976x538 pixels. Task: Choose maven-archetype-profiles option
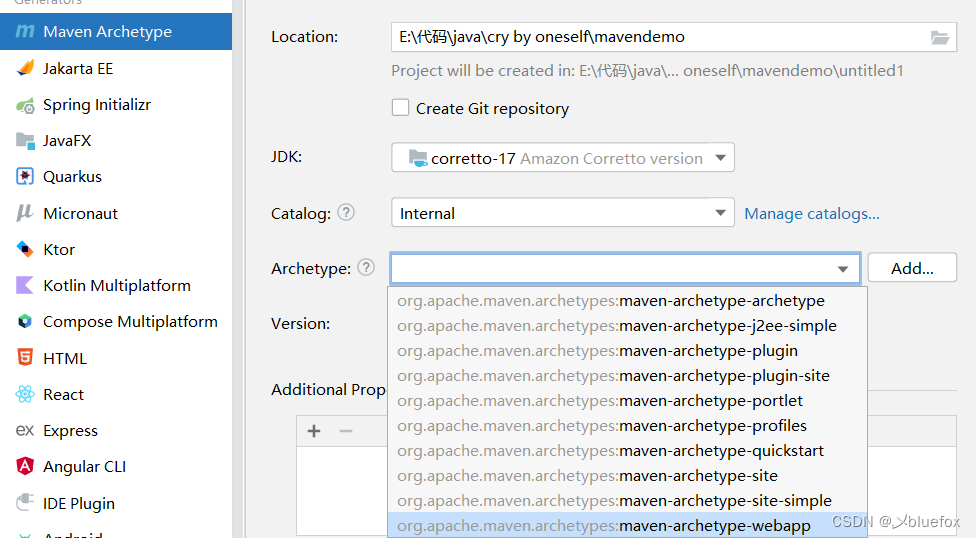pos(627,425)
